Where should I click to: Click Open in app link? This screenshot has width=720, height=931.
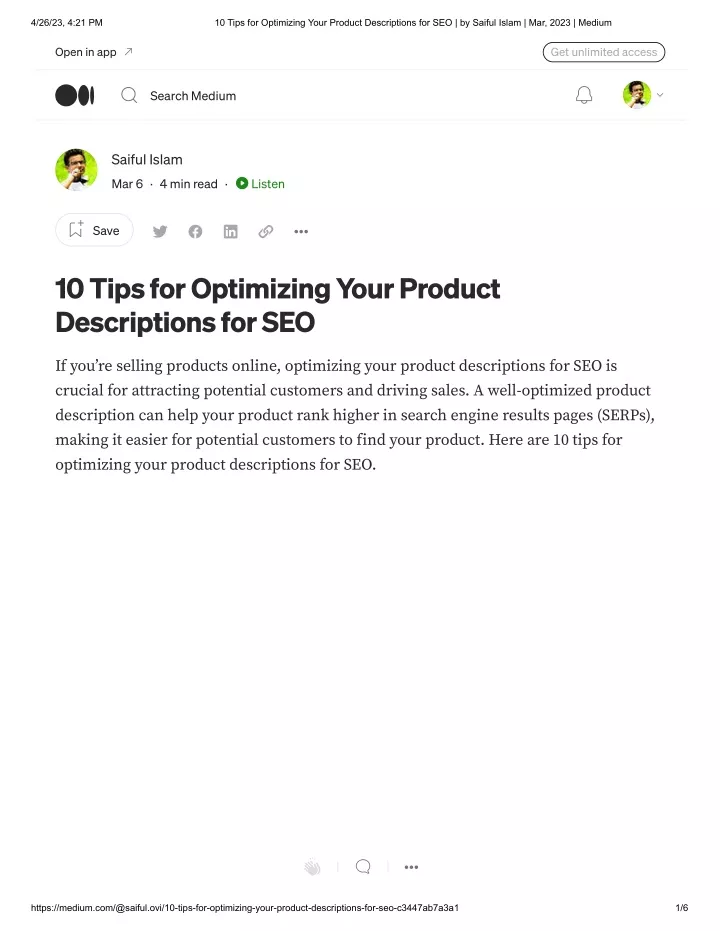pos(94,52)
